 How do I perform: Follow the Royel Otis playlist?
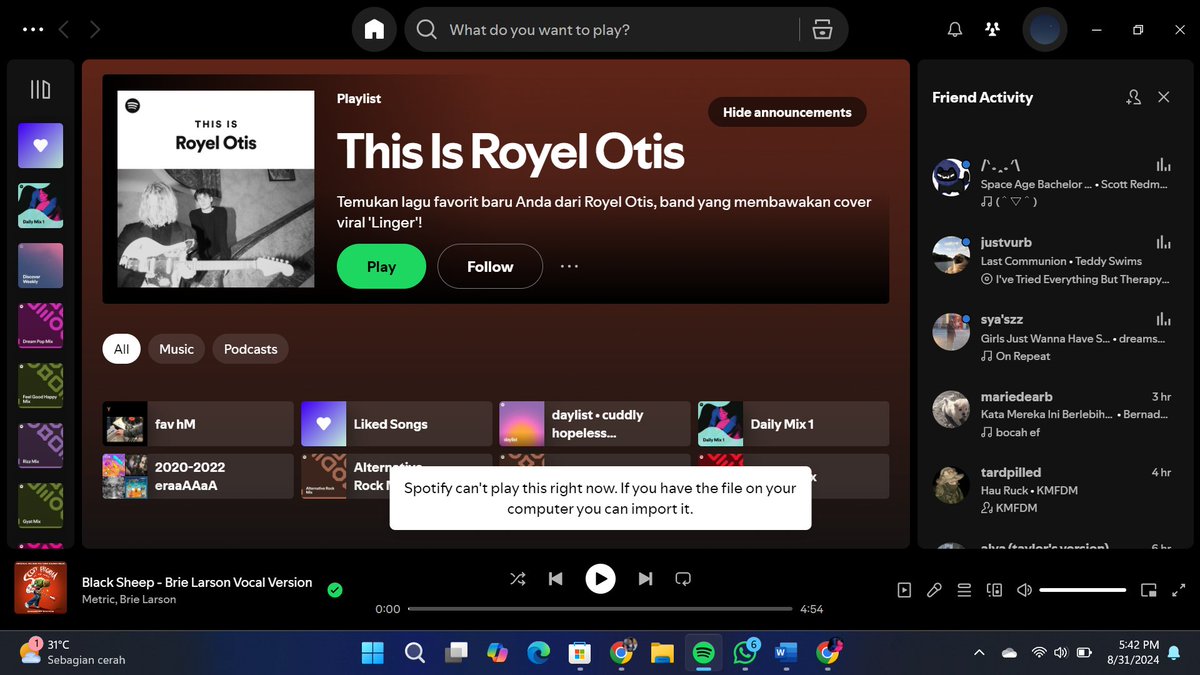tap(490, 267)
